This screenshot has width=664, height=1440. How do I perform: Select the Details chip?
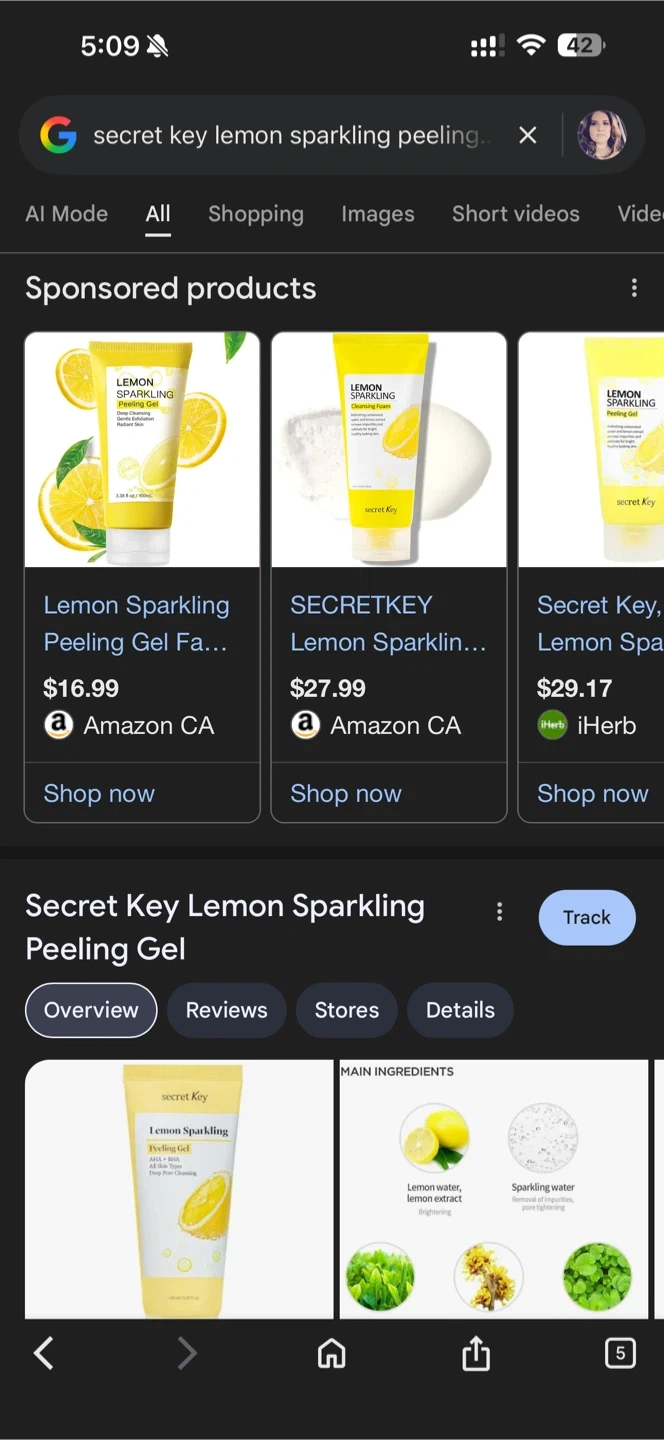[460, 1010]
